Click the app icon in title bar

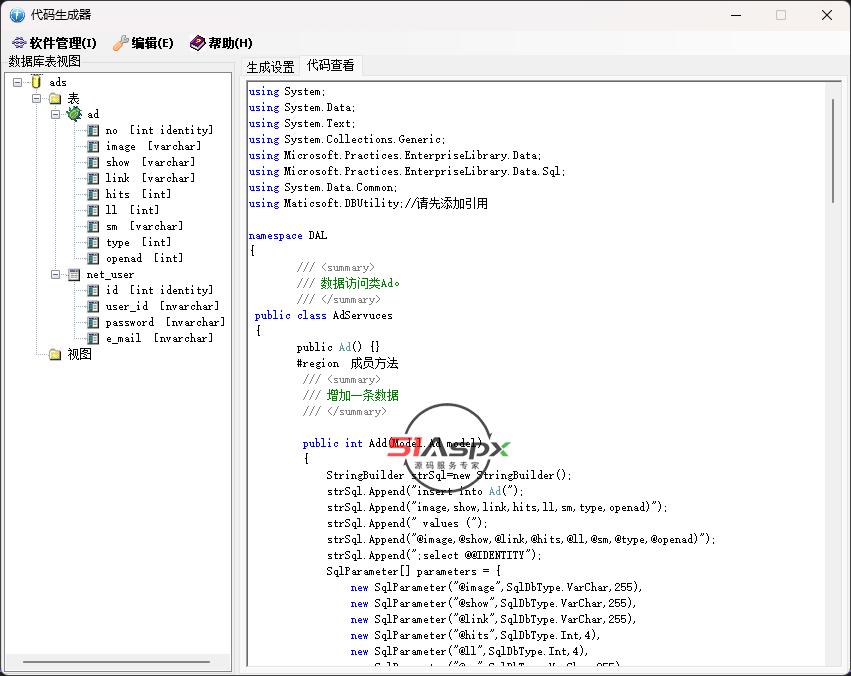click(17, 15)
